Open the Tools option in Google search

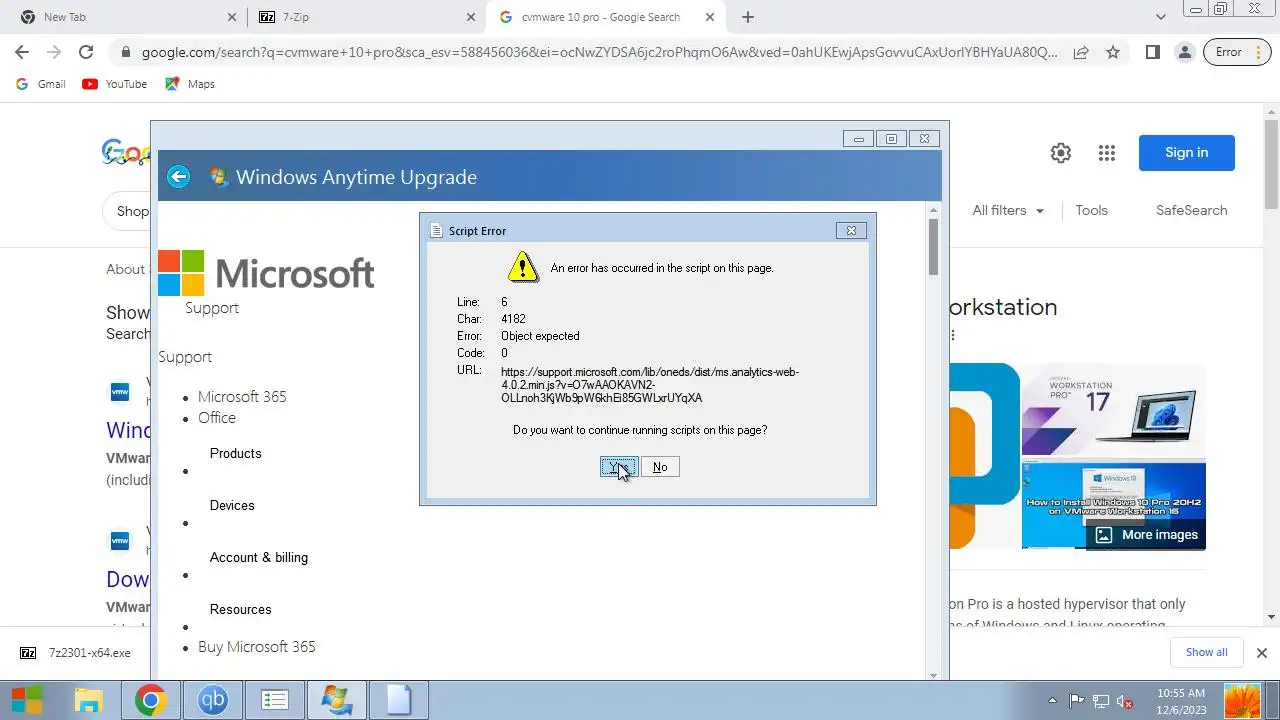(1091, 210)
